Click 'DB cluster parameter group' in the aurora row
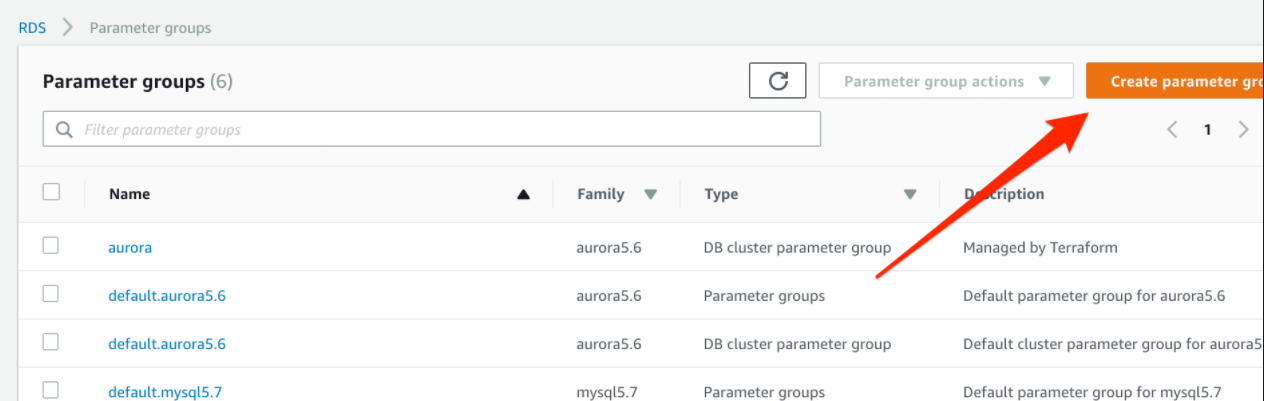1264x401 pixels. [797, 247]
